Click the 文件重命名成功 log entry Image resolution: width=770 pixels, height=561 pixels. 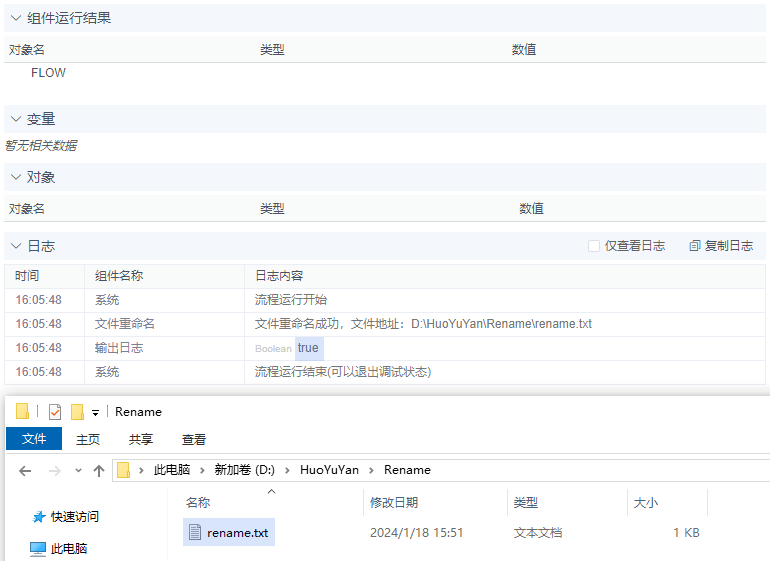[x=423, y=324]
